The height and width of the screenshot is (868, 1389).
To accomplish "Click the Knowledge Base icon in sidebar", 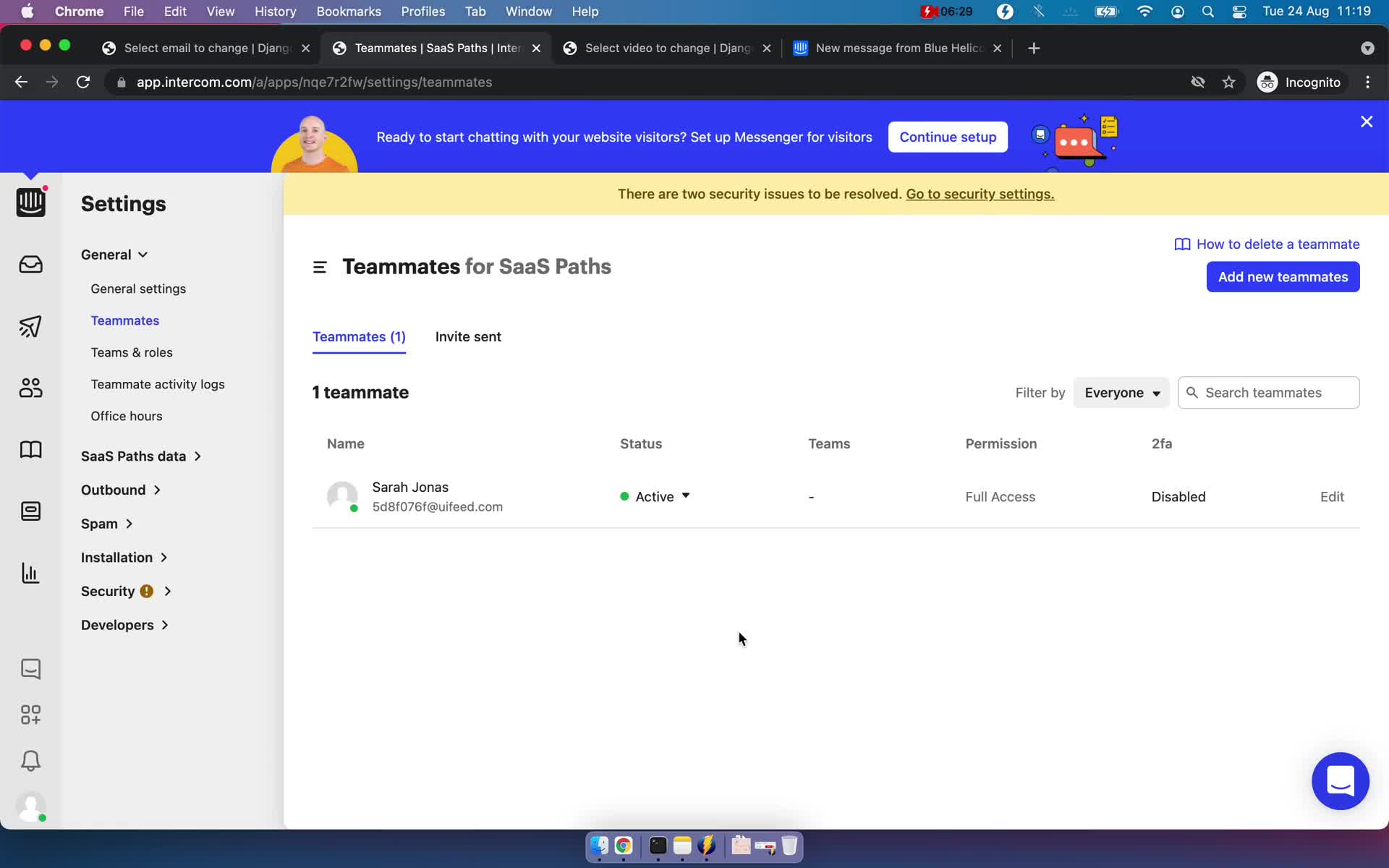I will pos(30,450).
